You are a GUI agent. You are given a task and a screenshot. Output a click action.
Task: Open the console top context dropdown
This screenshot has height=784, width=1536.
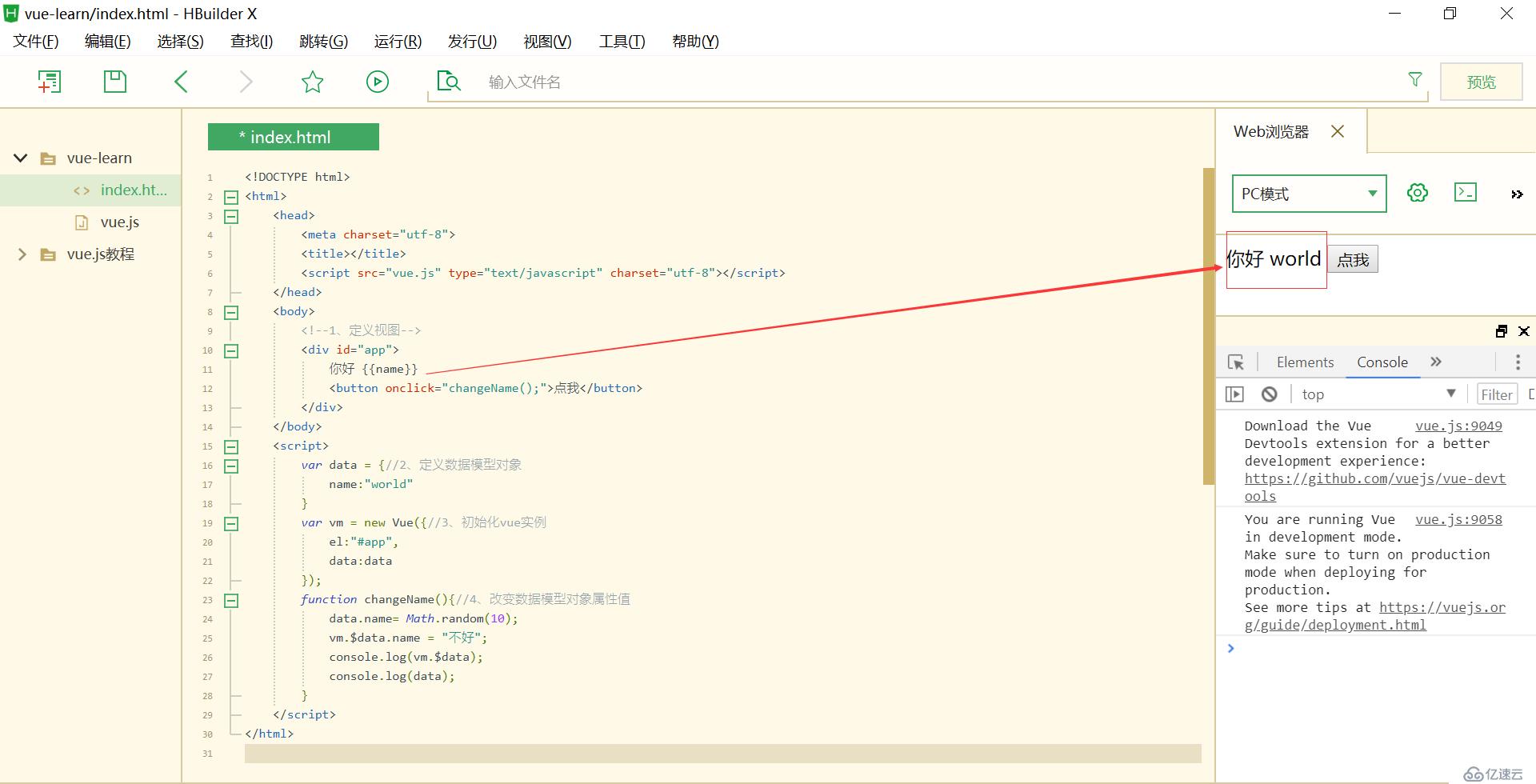[x=1378, y=394]
